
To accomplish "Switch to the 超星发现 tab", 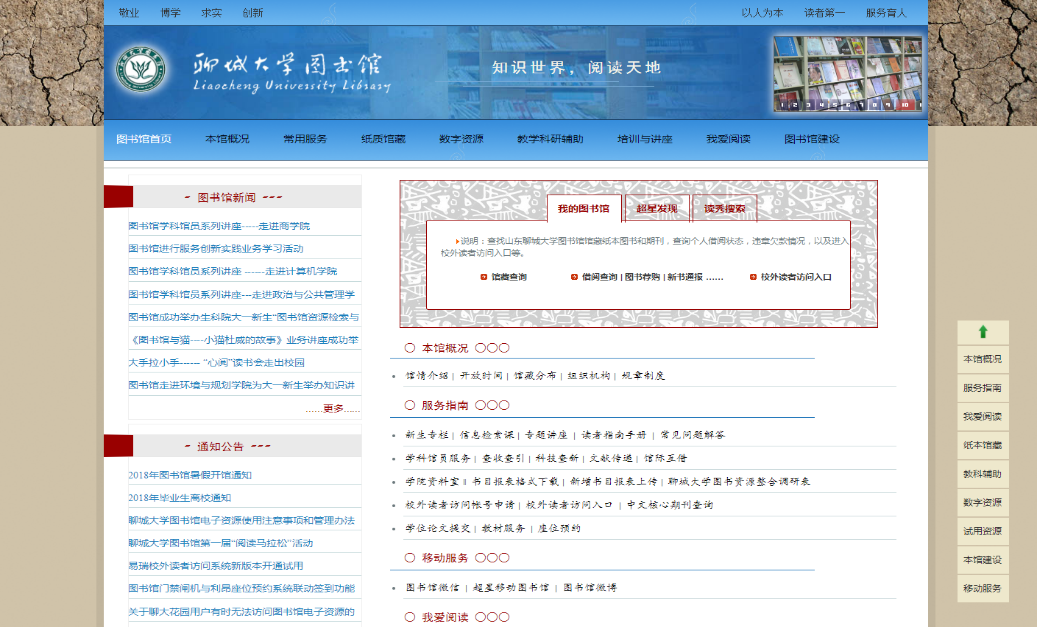I will (x=657, y=208).
